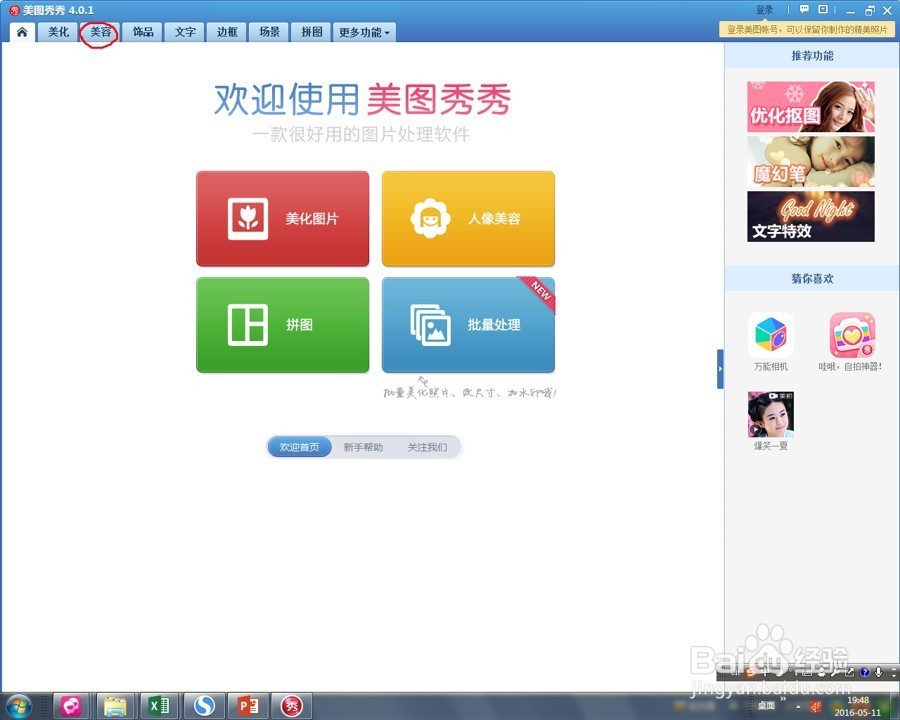The height and width of the screenshot is (720, 900).
Task: Click the flower photo icon in 美化图片
Action: [248, 219]
